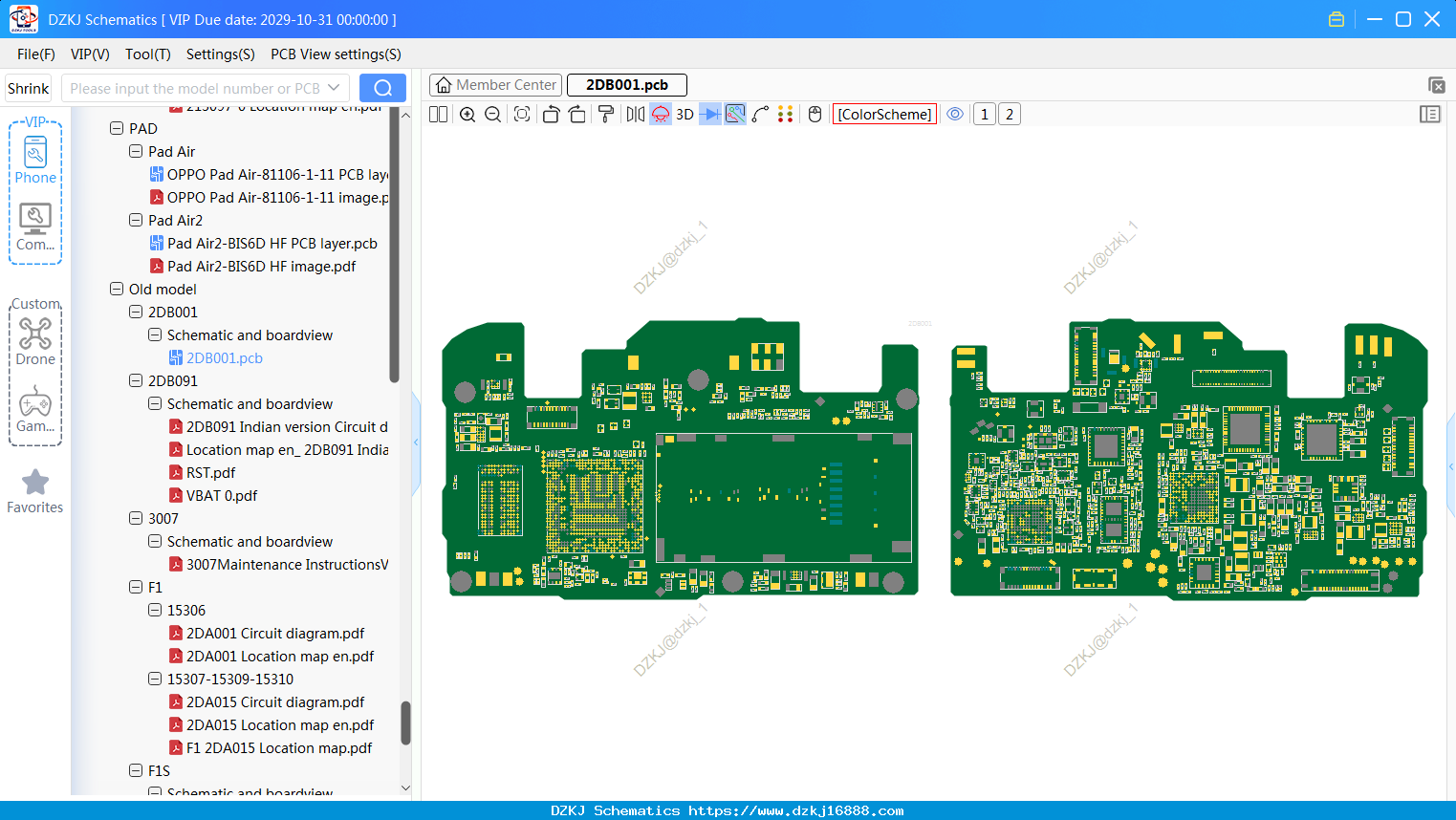This screenshot has width=1456, height=820.
Task: Open the 2DB001.pcb tree file
Action: pos(216,357)
